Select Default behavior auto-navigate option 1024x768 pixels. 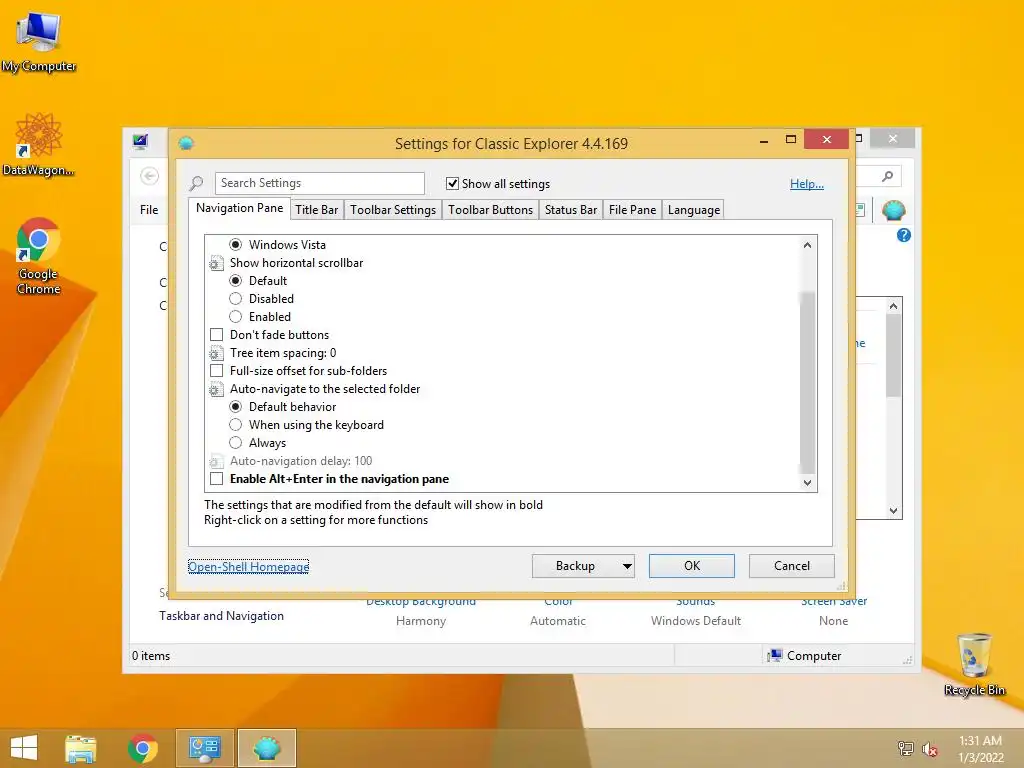(x=236, y=407)
